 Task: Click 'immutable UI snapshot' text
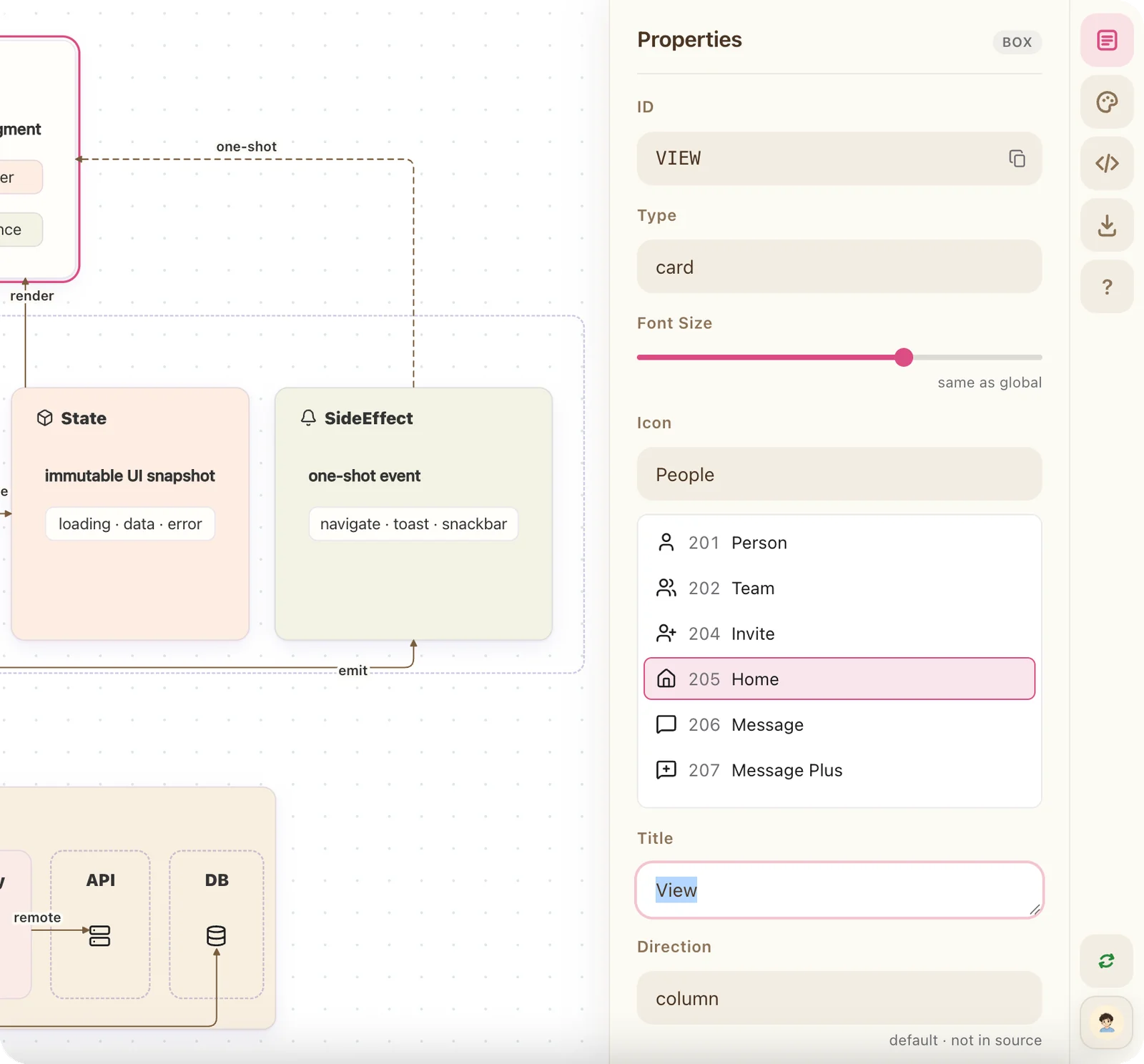pyautogui.click(x=129, y=476)
